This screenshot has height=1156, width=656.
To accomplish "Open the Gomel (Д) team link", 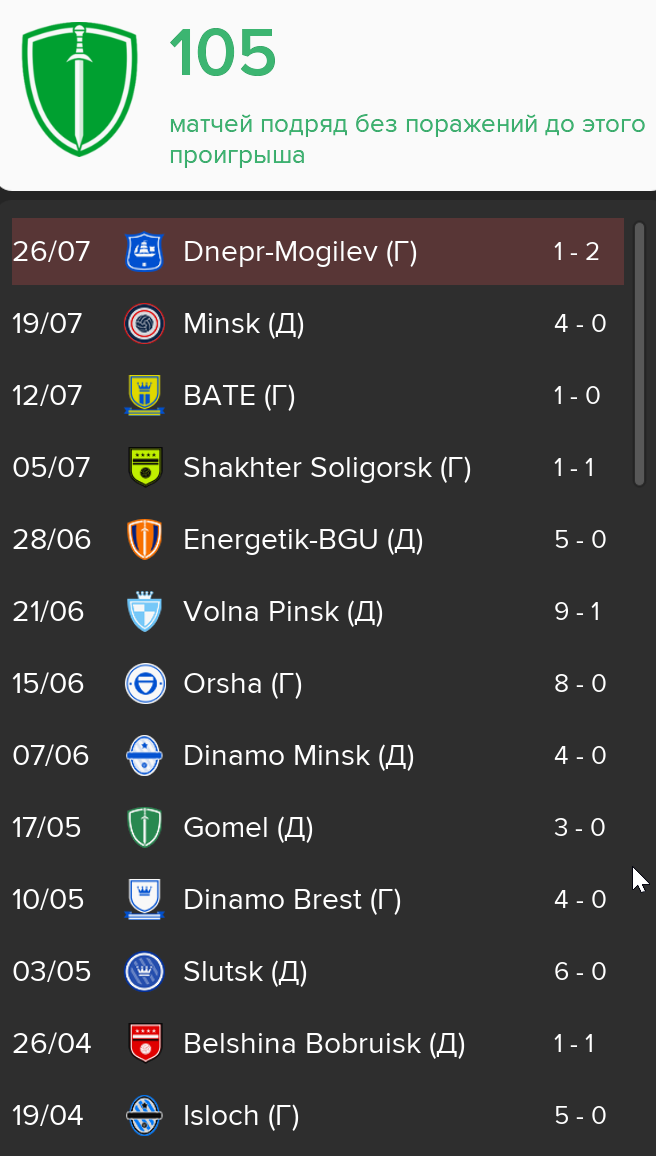I will [248, 828].
